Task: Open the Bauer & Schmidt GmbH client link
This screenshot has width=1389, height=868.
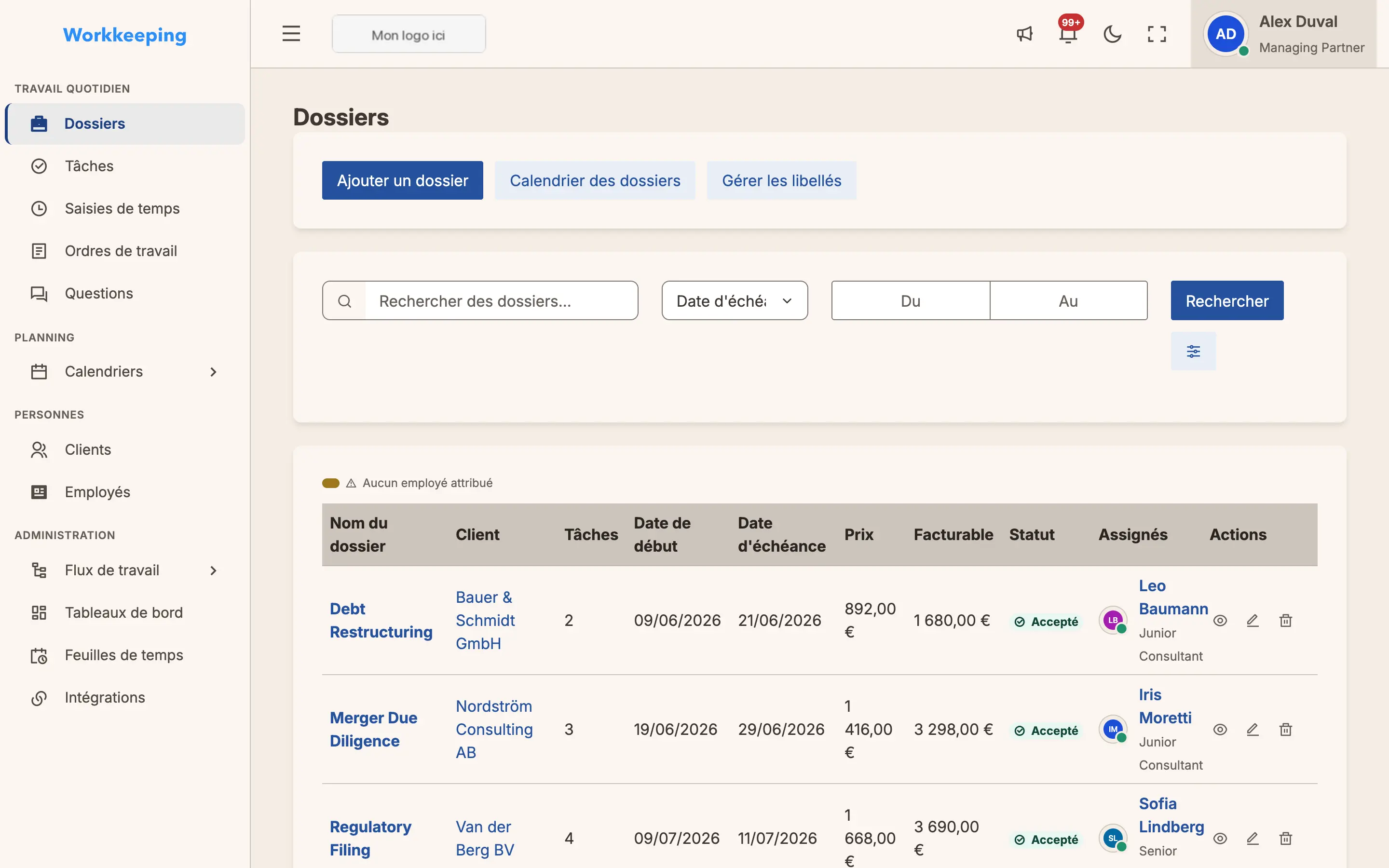Action: coord(485,621)
